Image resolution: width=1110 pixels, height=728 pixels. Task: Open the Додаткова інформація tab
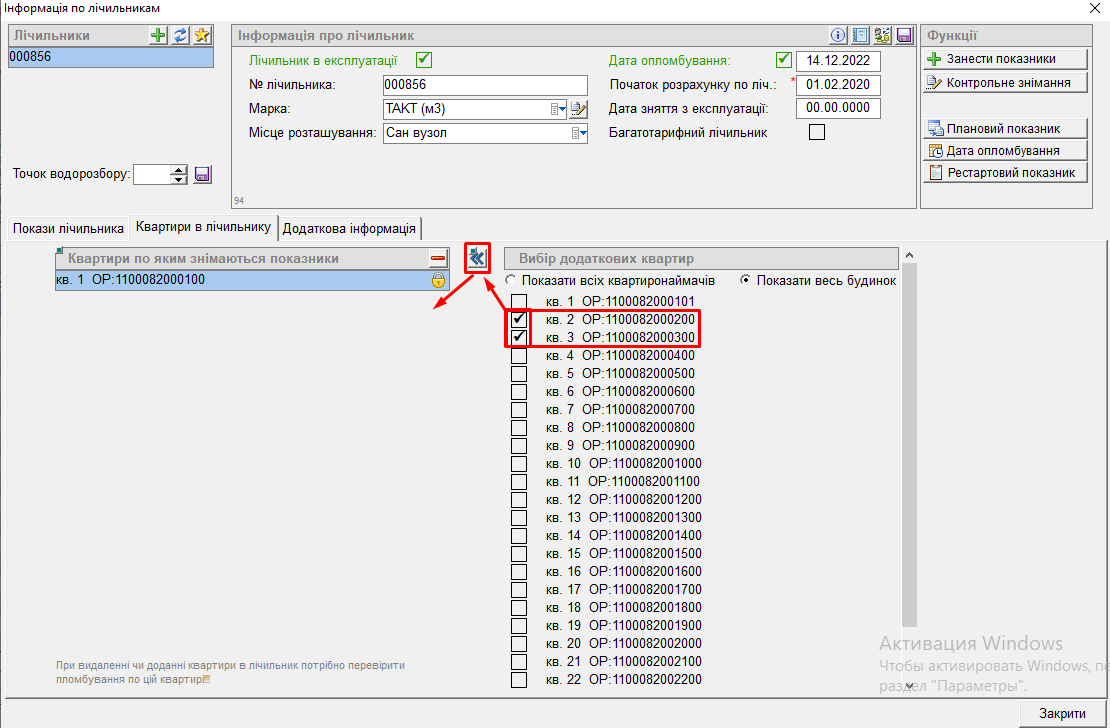(349, 228)
